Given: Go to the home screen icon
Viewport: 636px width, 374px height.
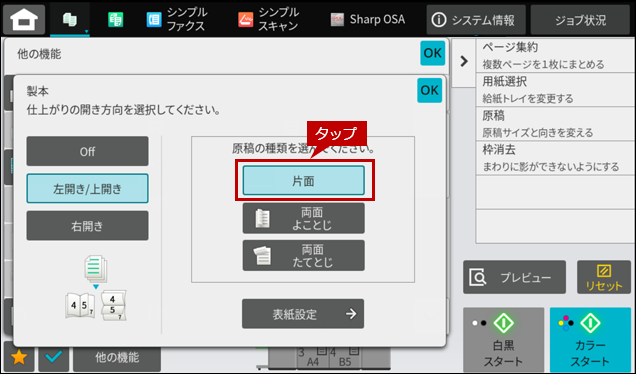Looking at the screenshot, I should (x=24, y=19).
